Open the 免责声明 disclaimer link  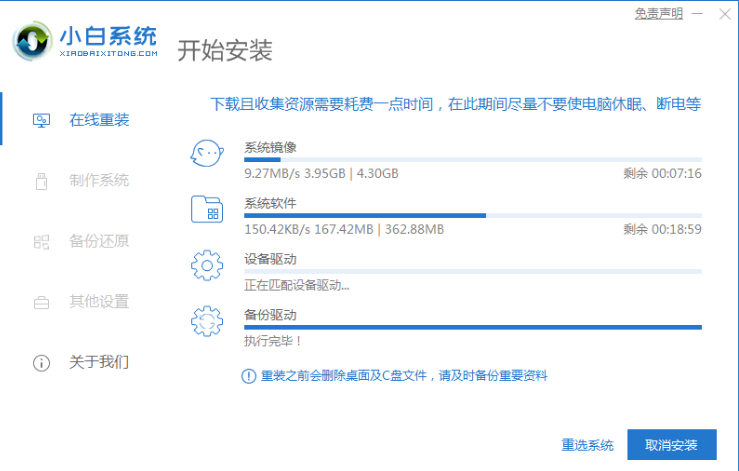point(659,14)
